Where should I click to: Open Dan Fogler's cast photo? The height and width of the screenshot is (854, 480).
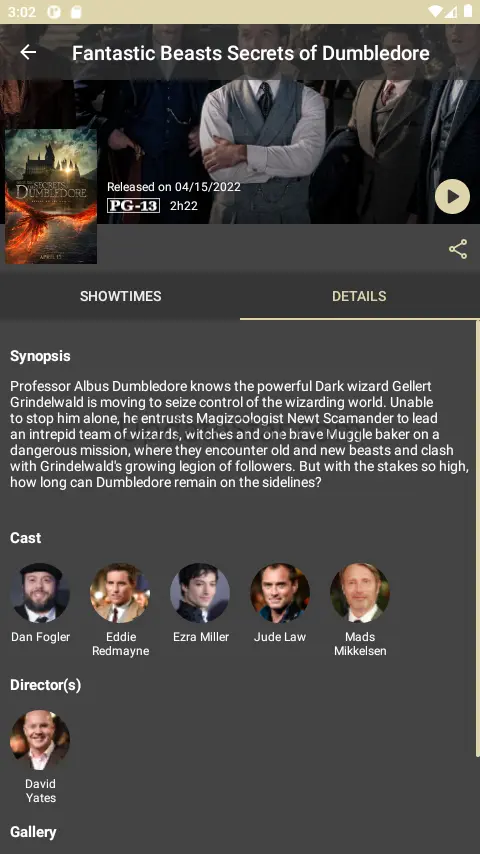(x=40, y=593)
